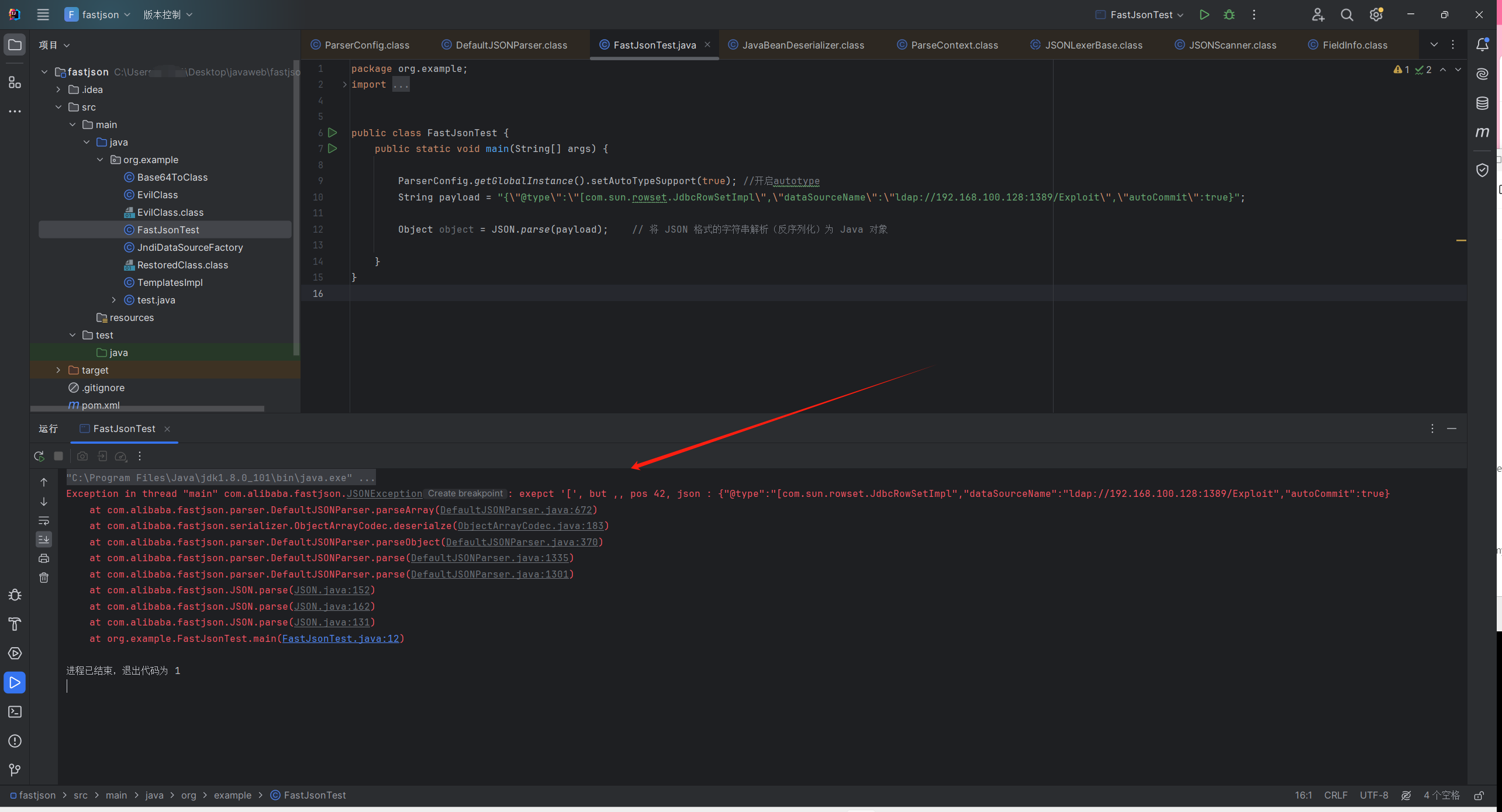Select pom.xml file in project tree
1502x812 pixels.
[101, 405]
